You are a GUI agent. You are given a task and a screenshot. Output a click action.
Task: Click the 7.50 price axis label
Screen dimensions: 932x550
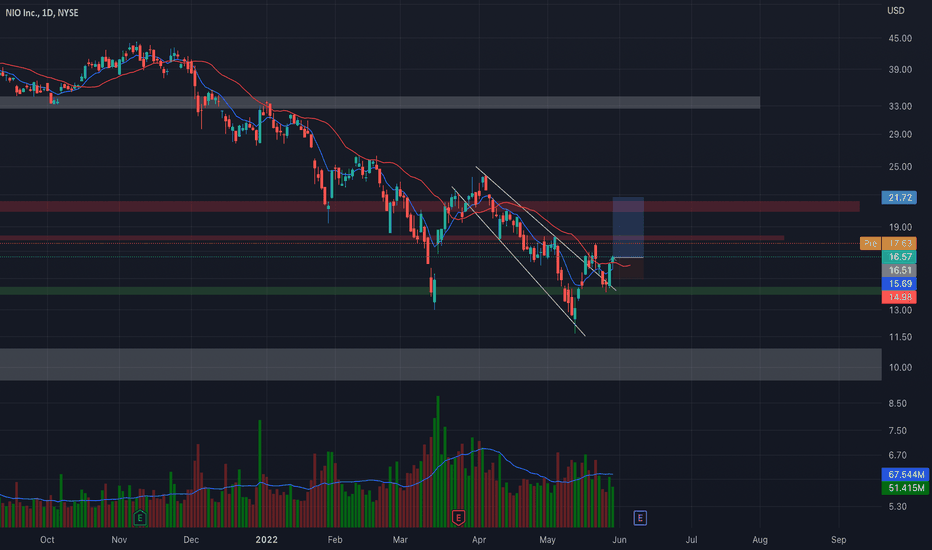pos(898,430)
